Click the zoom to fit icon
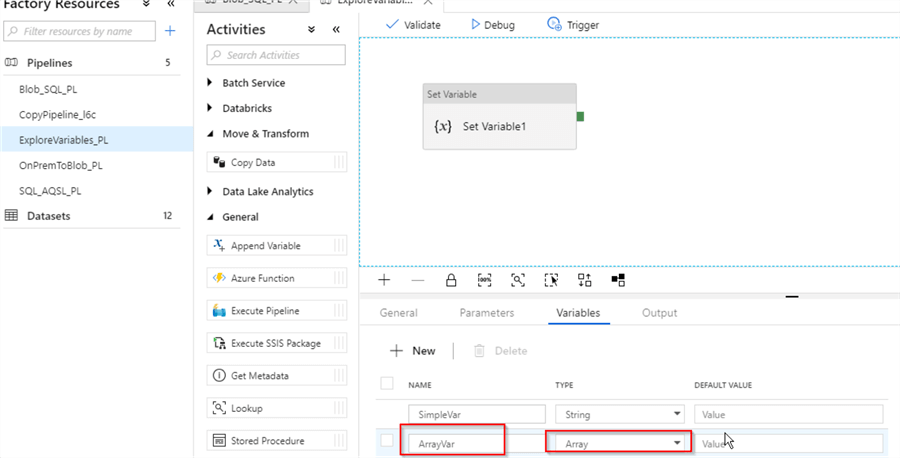The height and width of the screenshot is (458, 900). coord(518,280)
